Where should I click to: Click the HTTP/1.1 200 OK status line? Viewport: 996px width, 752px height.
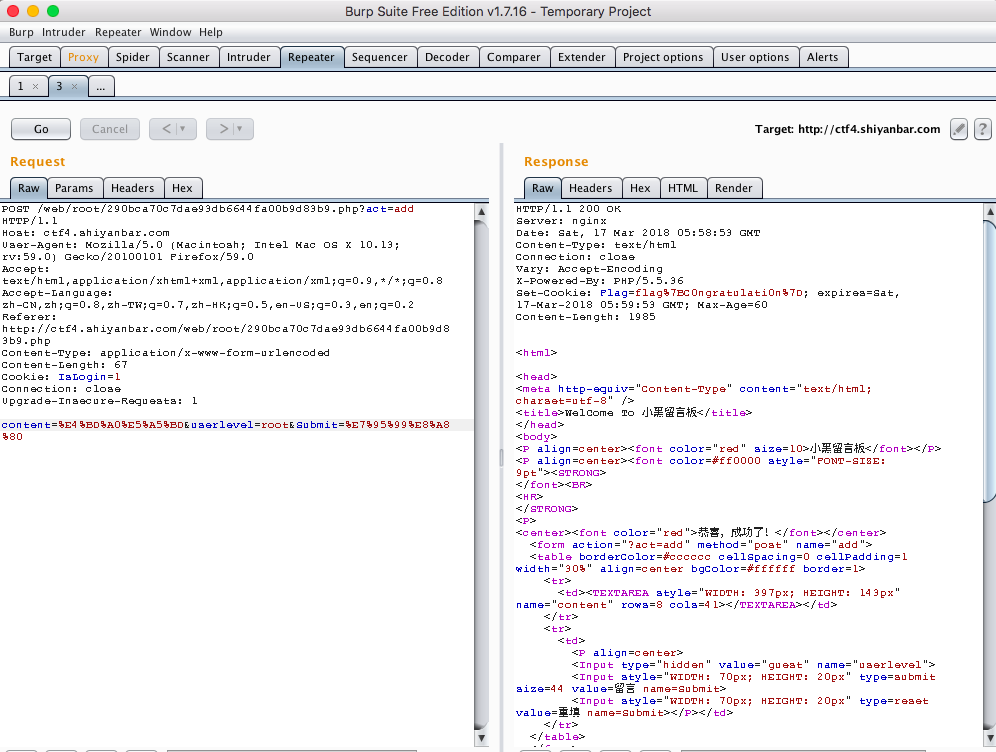(569, 208)
